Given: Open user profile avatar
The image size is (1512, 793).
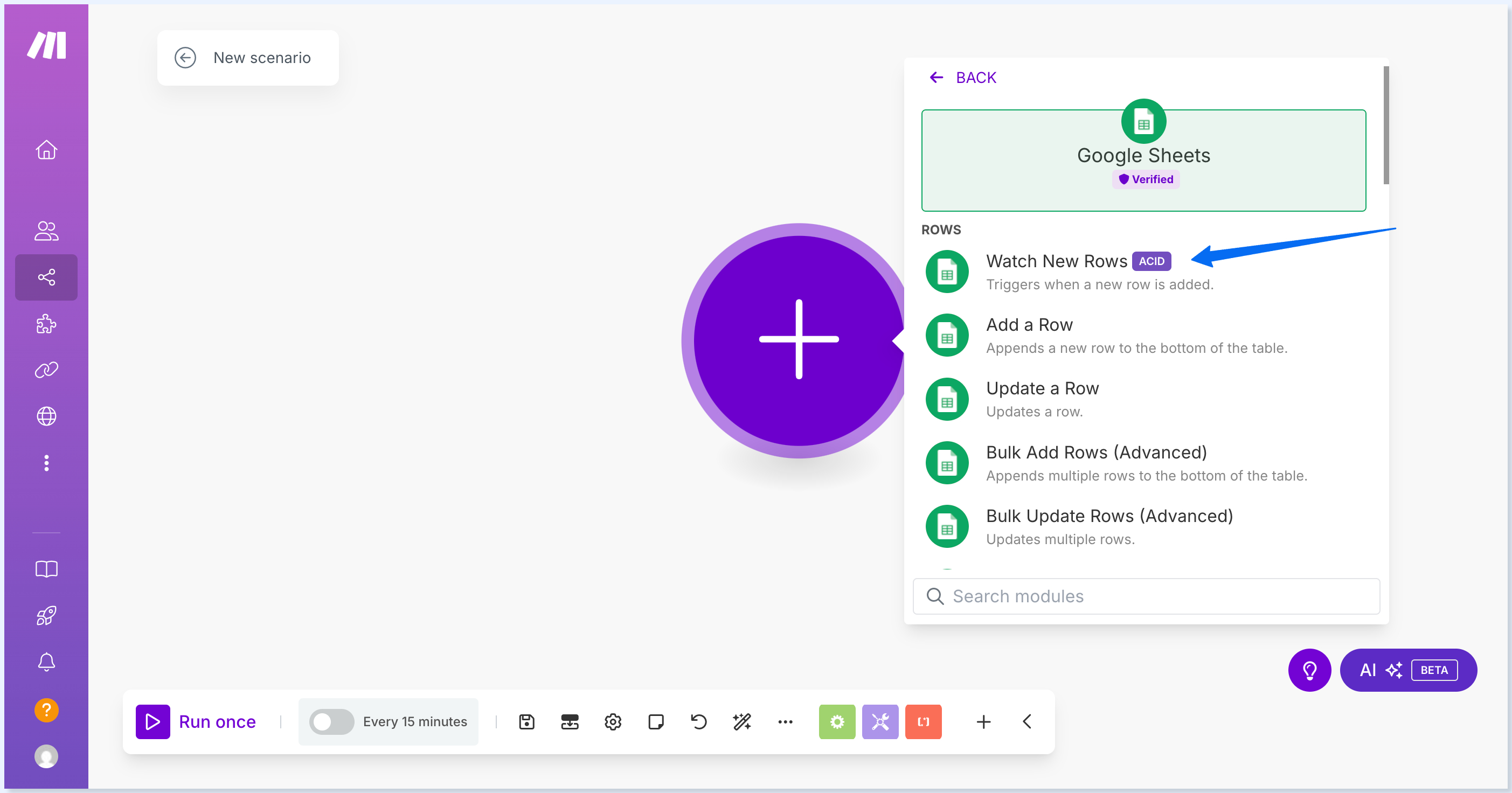Looking at the screenshot, I should click(46, 756).
